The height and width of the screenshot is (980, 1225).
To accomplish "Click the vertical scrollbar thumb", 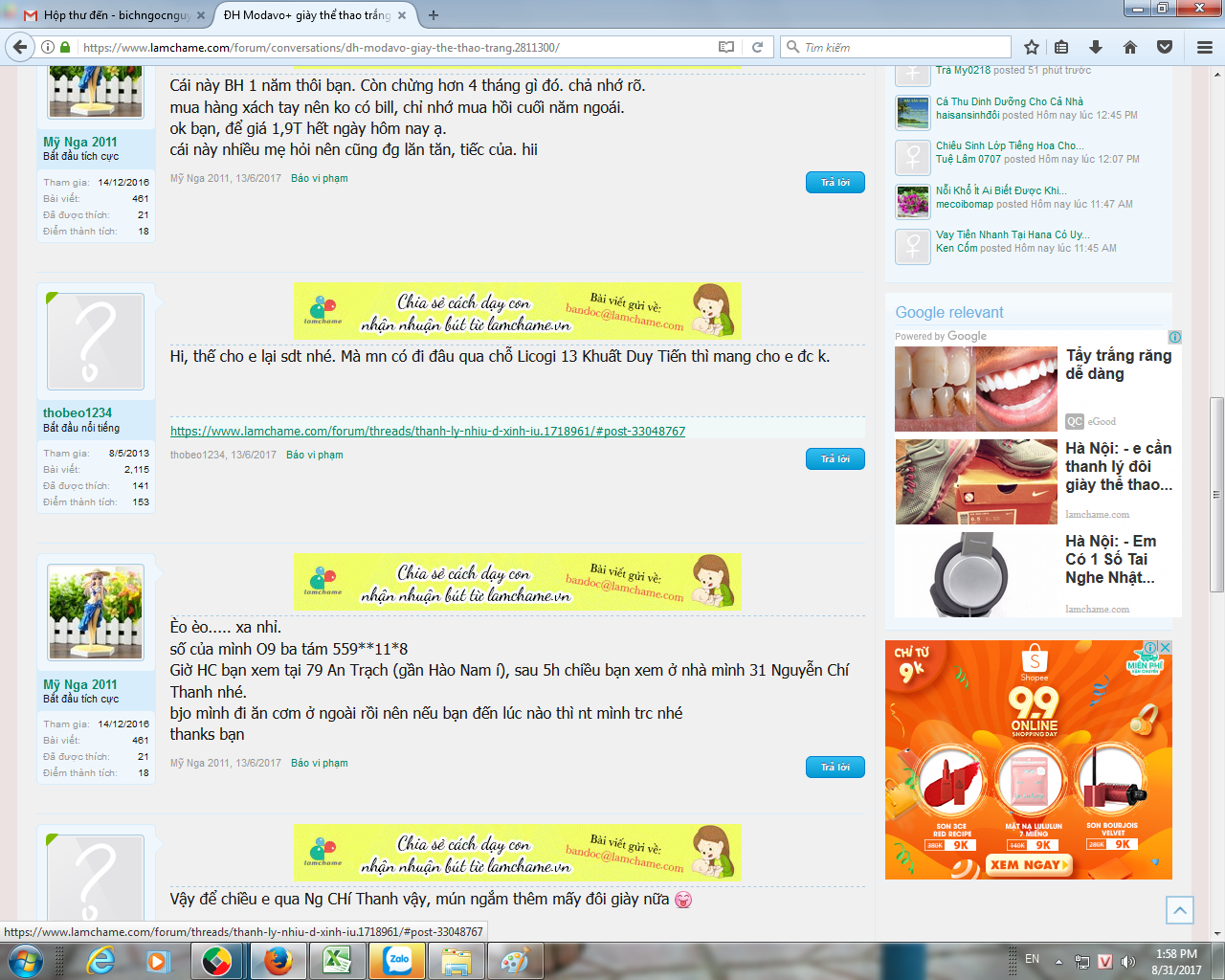I will [x=1216, y=493].
